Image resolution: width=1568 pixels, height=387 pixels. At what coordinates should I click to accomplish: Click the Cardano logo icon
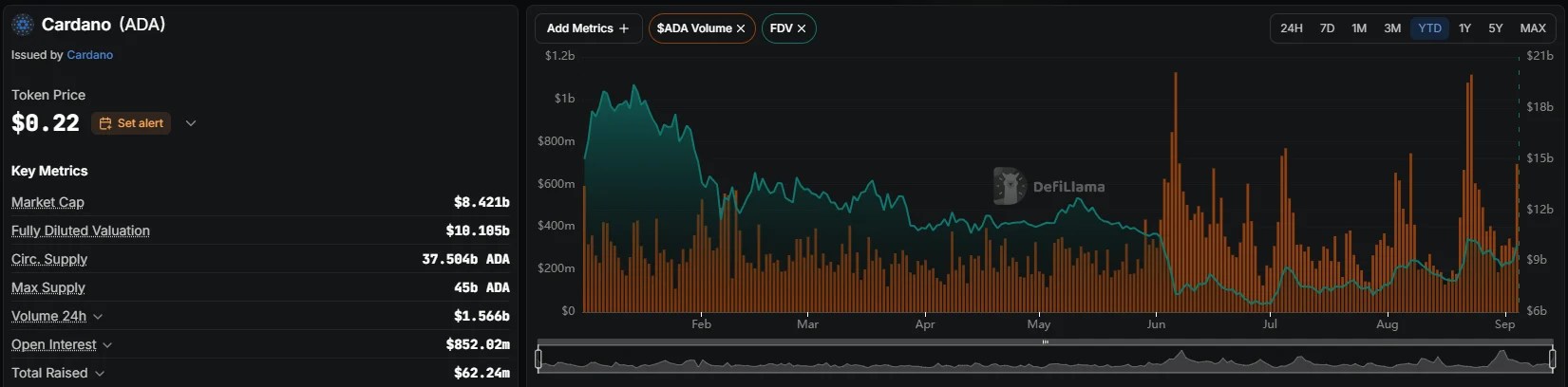point(23,25)
